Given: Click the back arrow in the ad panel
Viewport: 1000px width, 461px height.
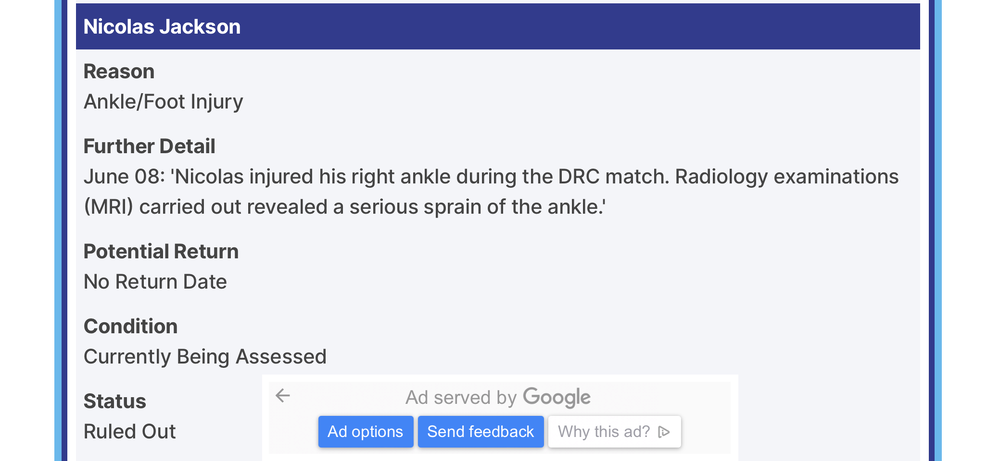Looking at the screenshot, I should pyautogui.click(x=283, y=396).
